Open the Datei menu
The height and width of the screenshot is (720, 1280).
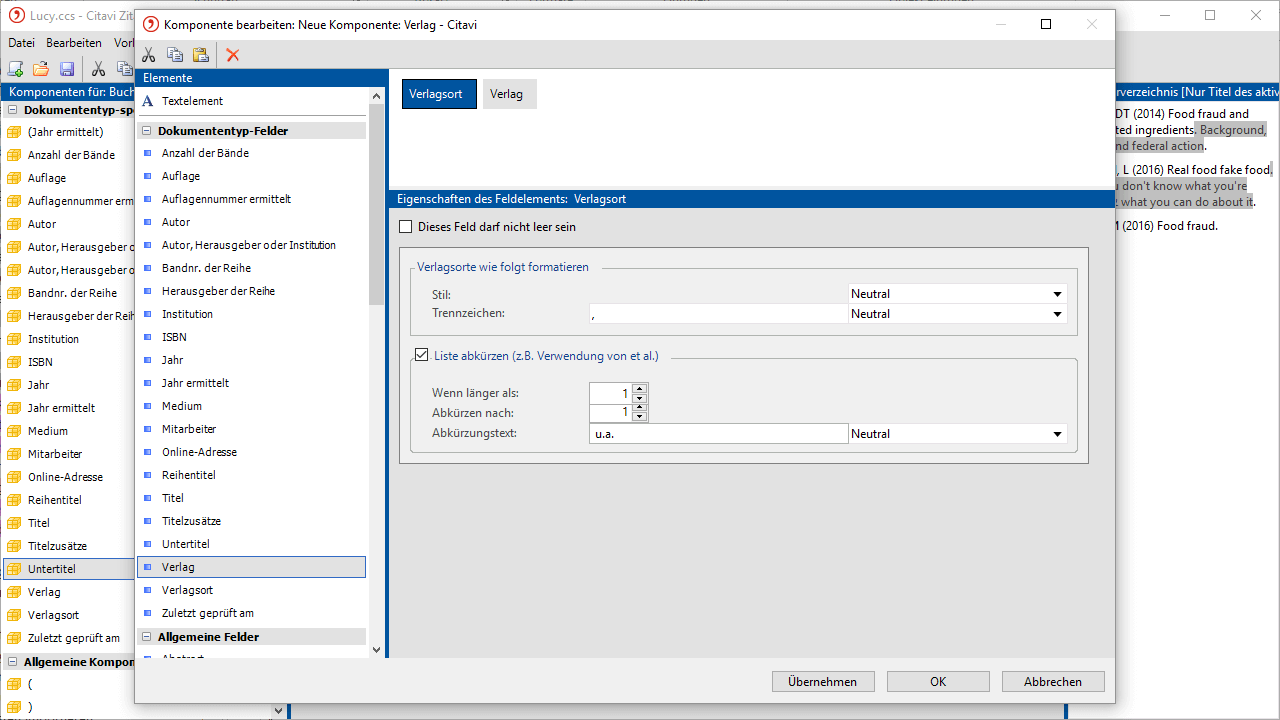pos(21,43)
